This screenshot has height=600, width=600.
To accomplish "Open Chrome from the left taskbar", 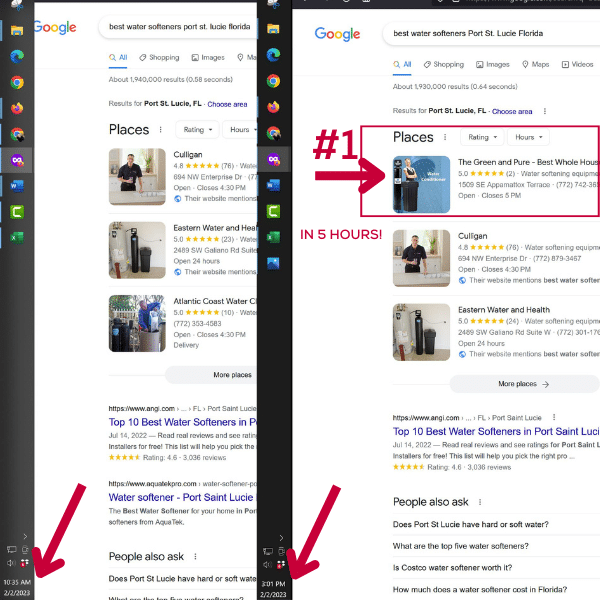I will click(x=17, y=83).
